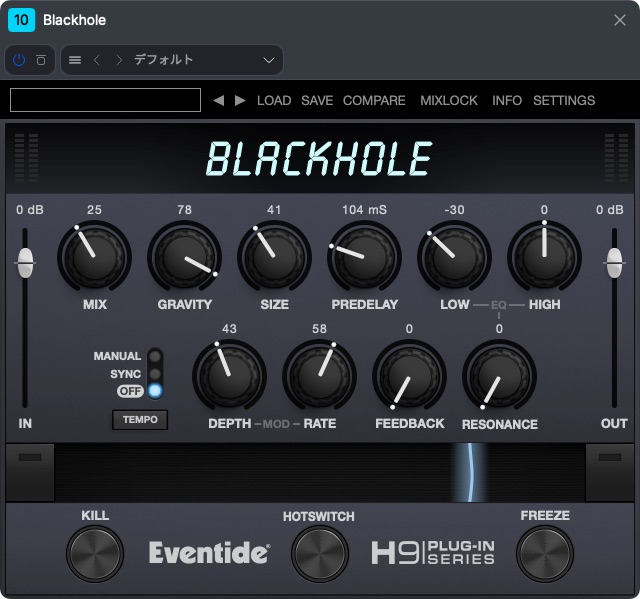
Task: Click the mod DEPTH knob
Action: [x=229, y=376]
